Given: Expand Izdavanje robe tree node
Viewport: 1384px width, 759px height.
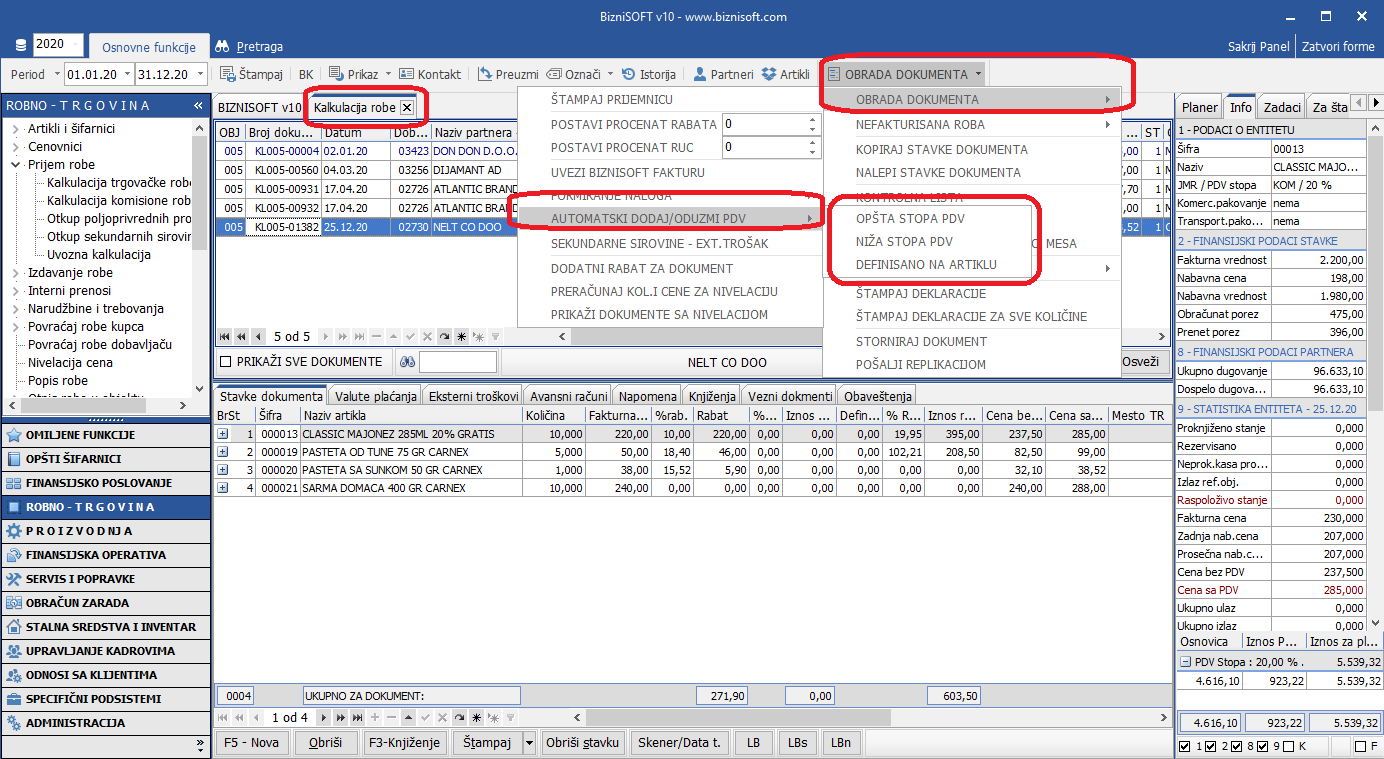Looking at the screenshot, I should [x=16, y=273].
